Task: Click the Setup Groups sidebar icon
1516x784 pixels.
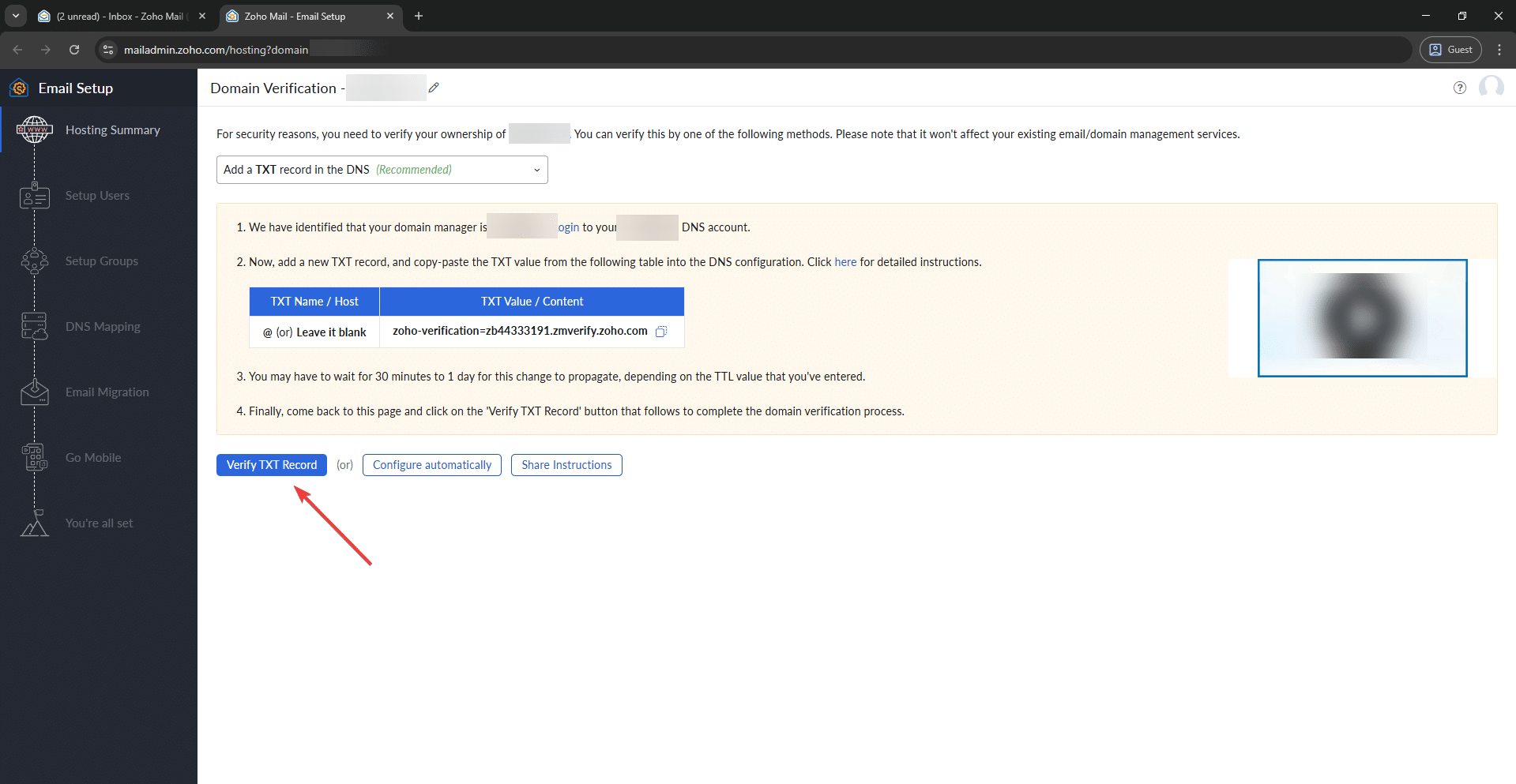Action: coord(35,261)
